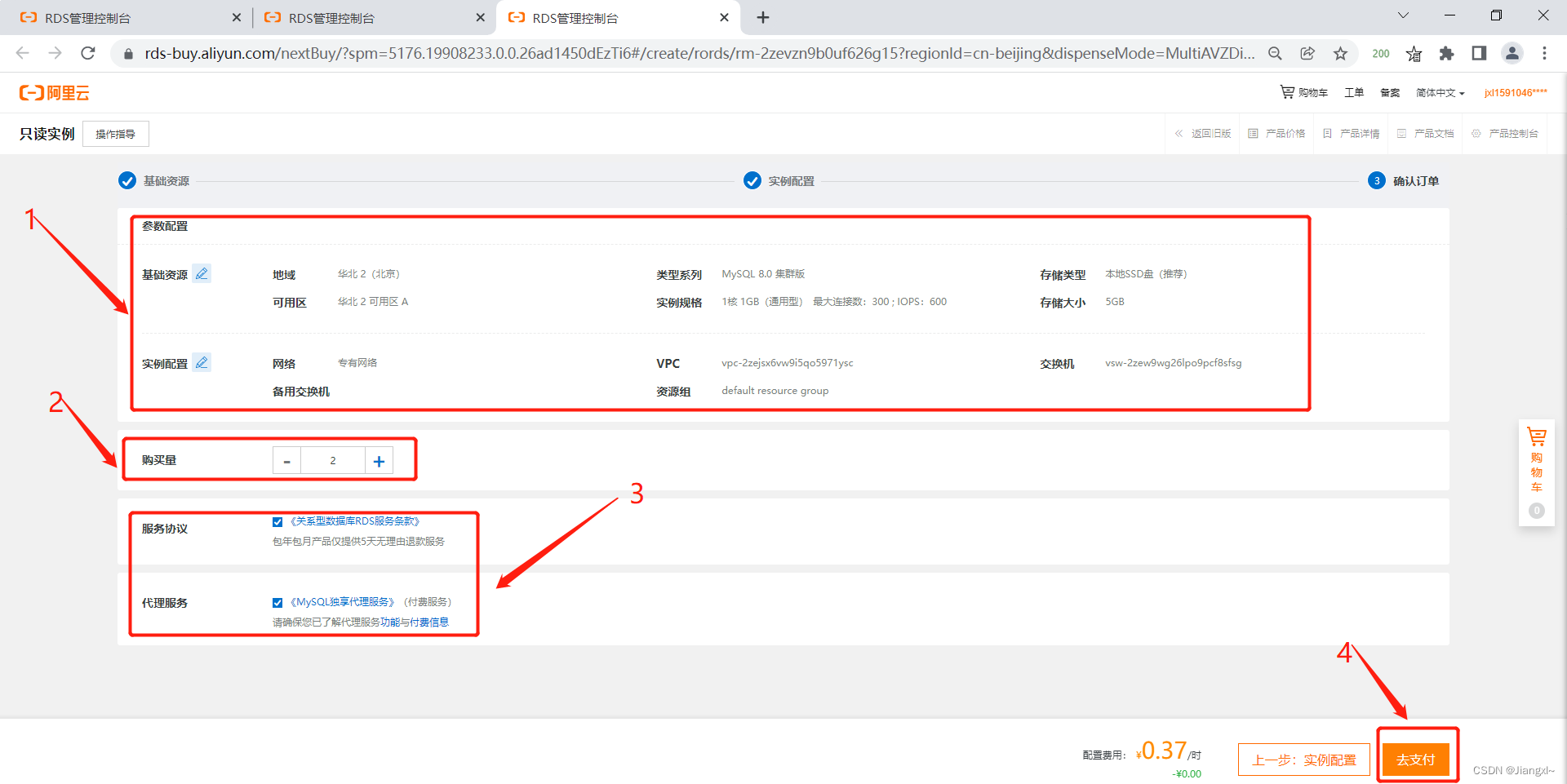
Task: Click the browser address bar URL
Action: click(699, 53)
